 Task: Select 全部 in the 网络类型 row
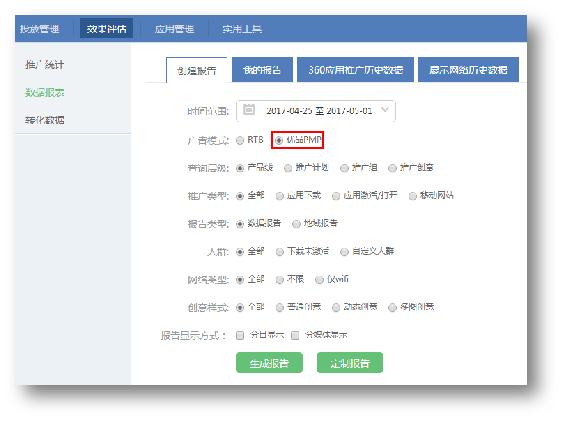click(x=240, y=280)
